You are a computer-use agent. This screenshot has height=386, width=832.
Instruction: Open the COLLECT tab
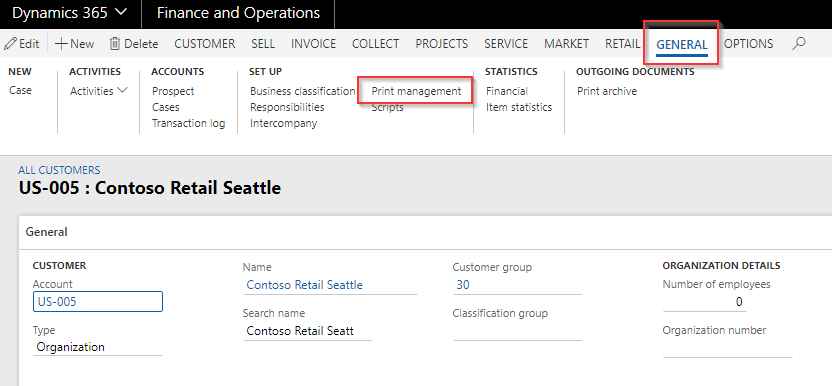(x=376, y=44)
